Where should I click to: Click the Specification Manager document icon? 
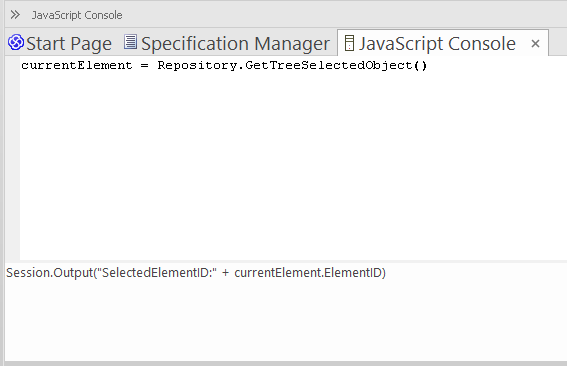130,42
